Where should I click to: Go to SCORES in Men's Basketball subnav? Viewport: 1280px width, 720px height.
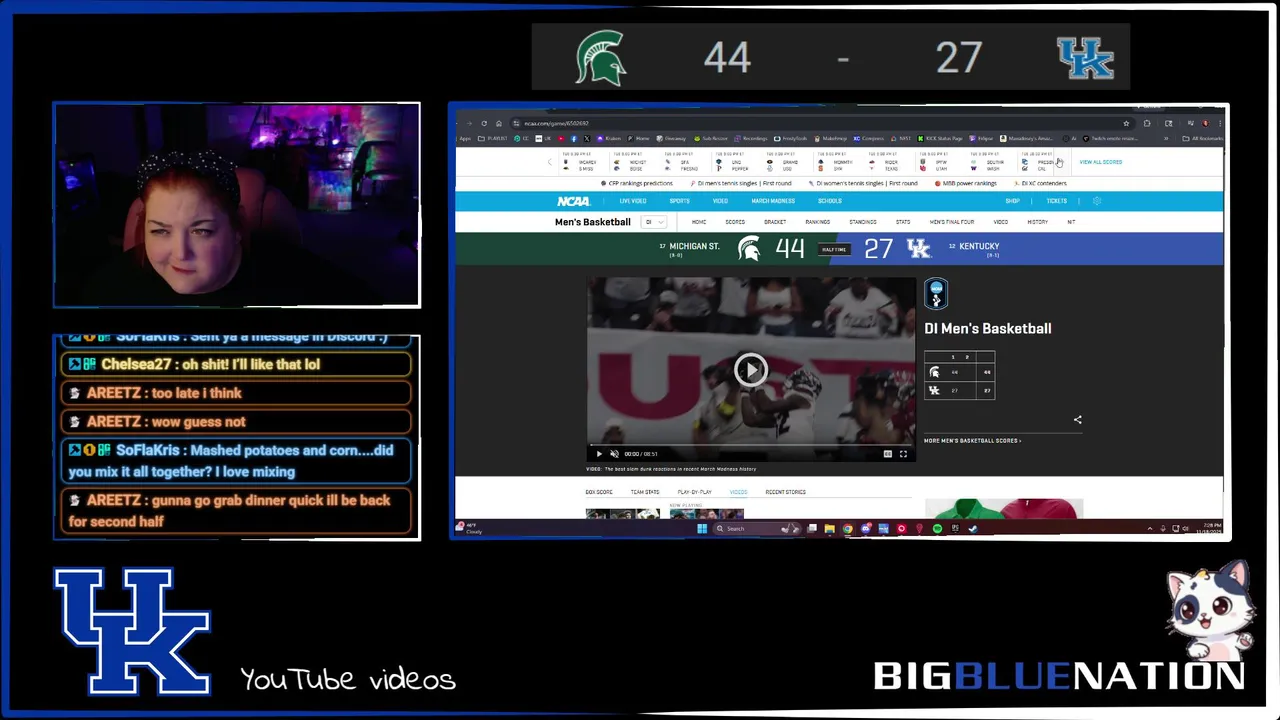coord(735,222)
